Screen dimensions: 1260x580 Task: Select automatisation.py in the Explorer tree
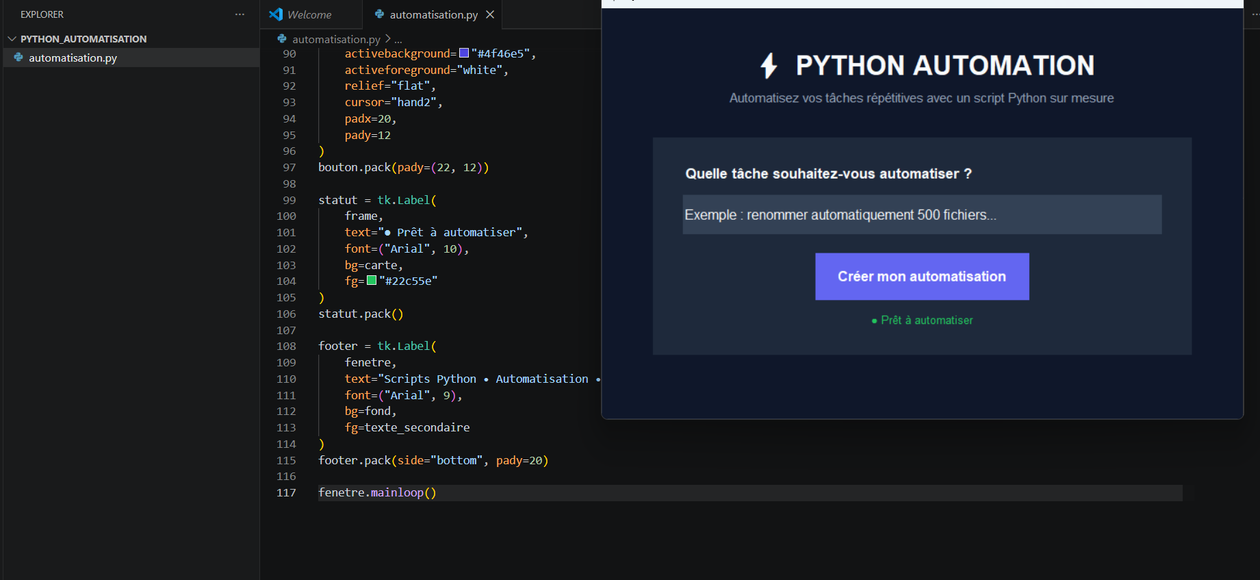pyautogui.click(x=130, y=58)
